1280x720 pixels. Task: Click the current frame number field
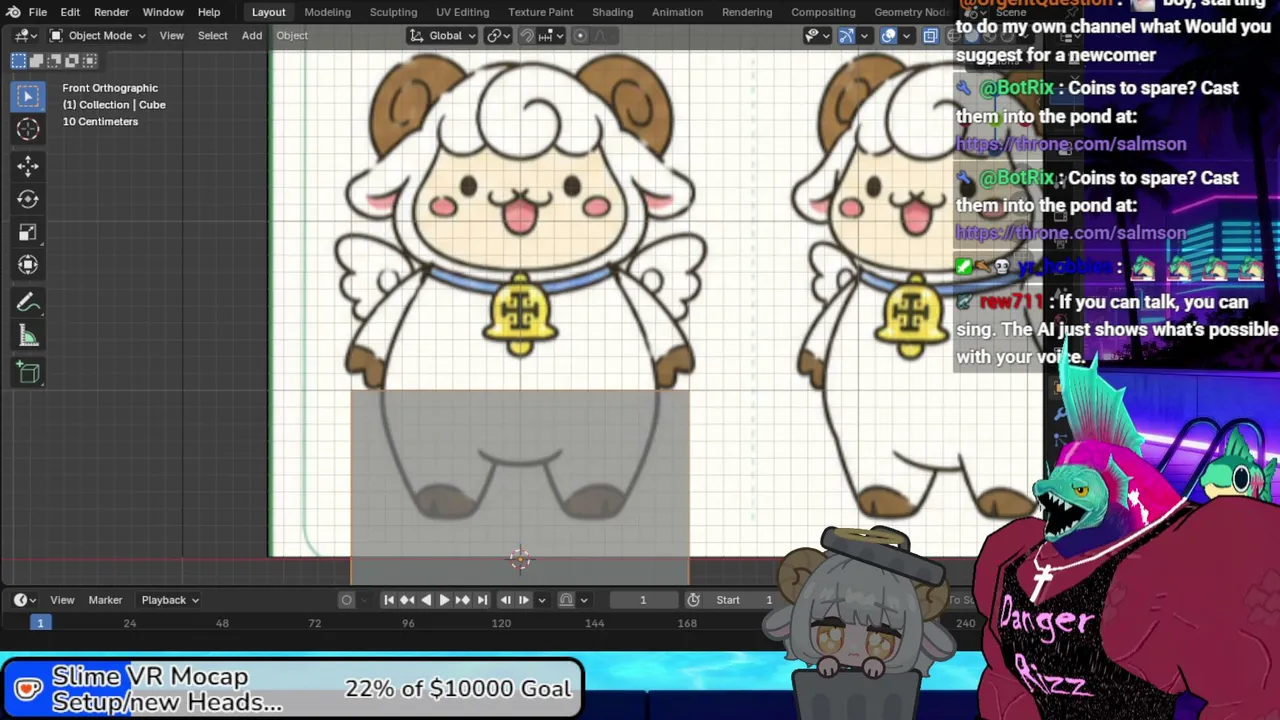coord(643,600)
